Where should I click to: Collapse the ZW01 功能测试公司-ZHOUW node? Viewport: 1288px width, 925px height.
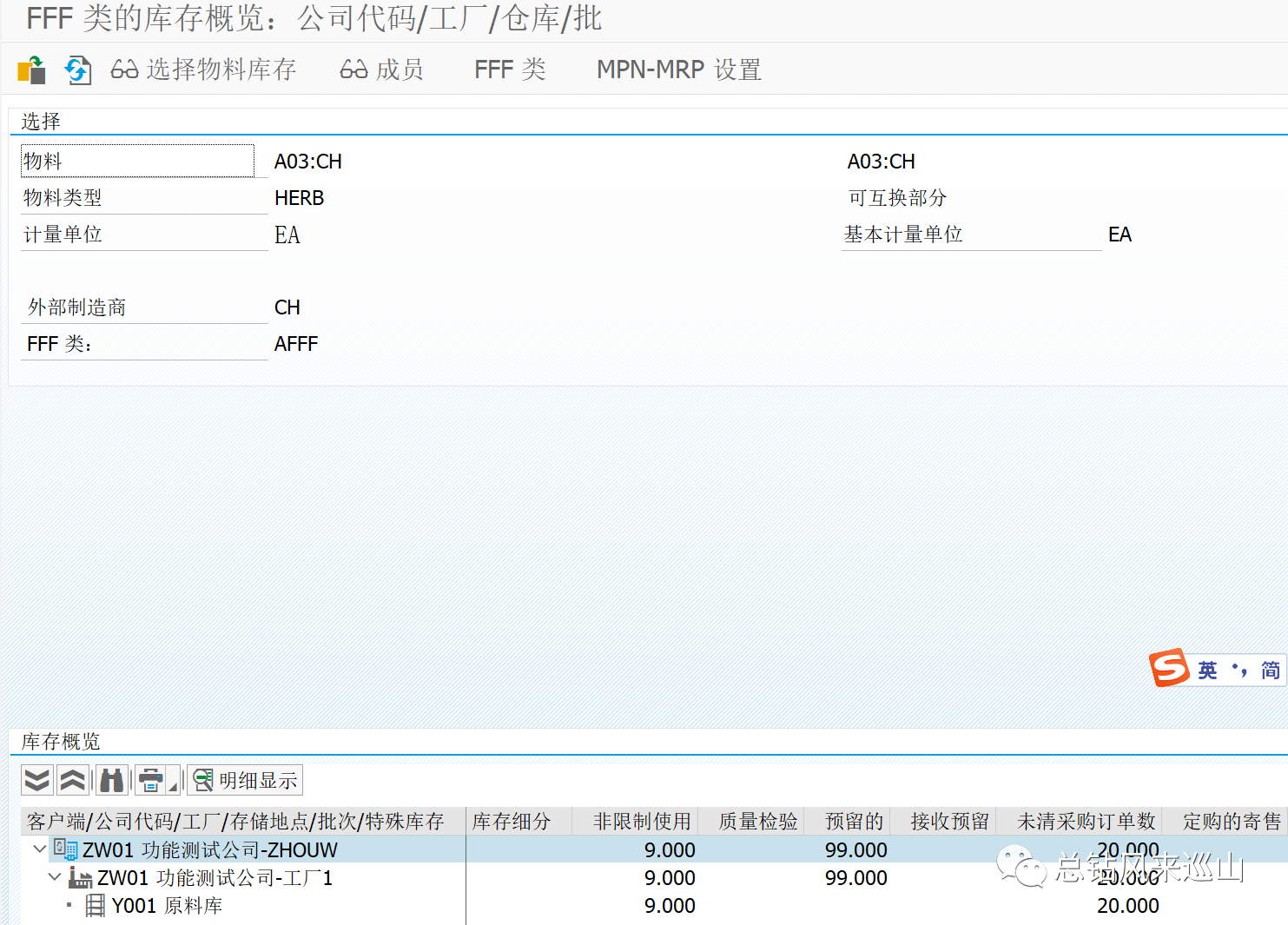click(x=39, y=849)
